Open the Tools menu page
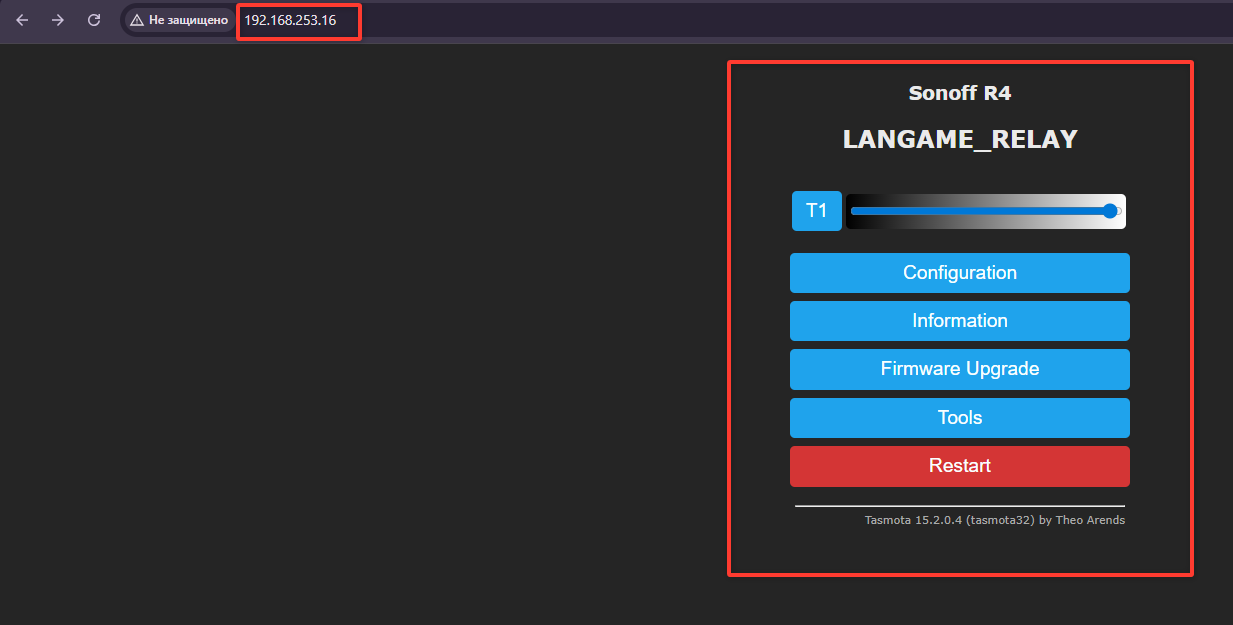The width and height of the screenshot is (1233, 625). [x=960, y=418]
